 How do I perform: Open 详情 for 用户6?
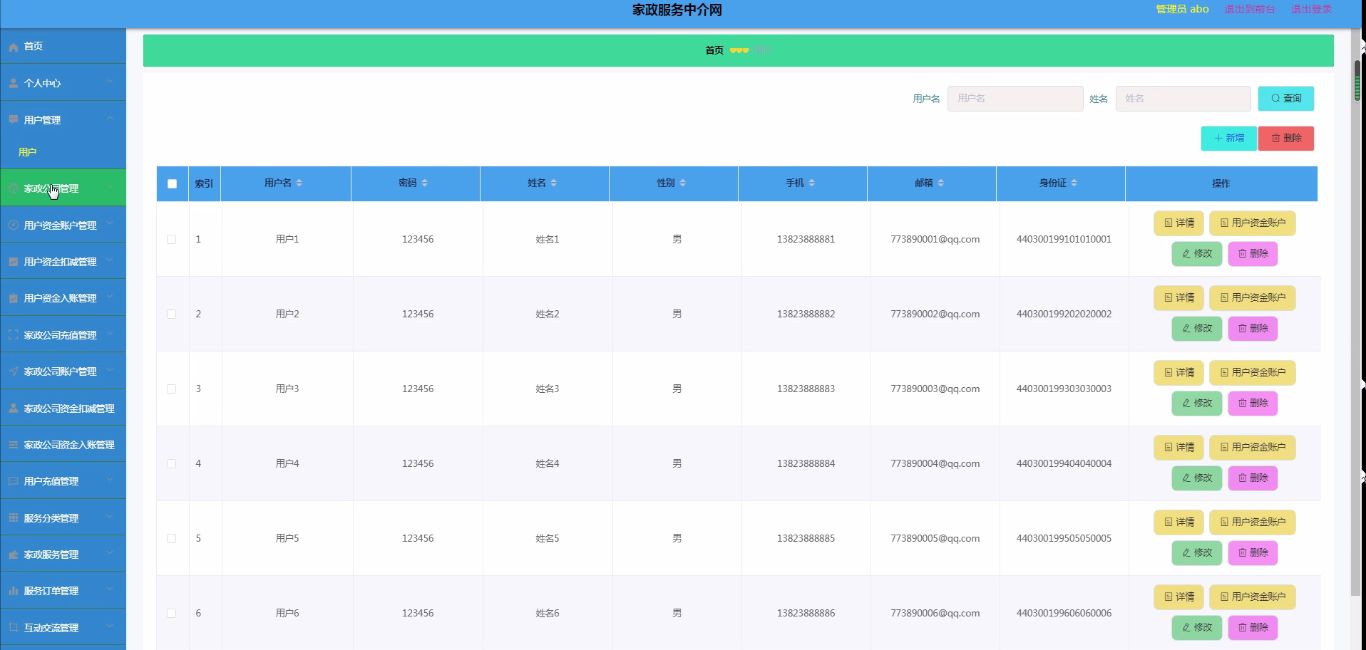(1179, 597)
